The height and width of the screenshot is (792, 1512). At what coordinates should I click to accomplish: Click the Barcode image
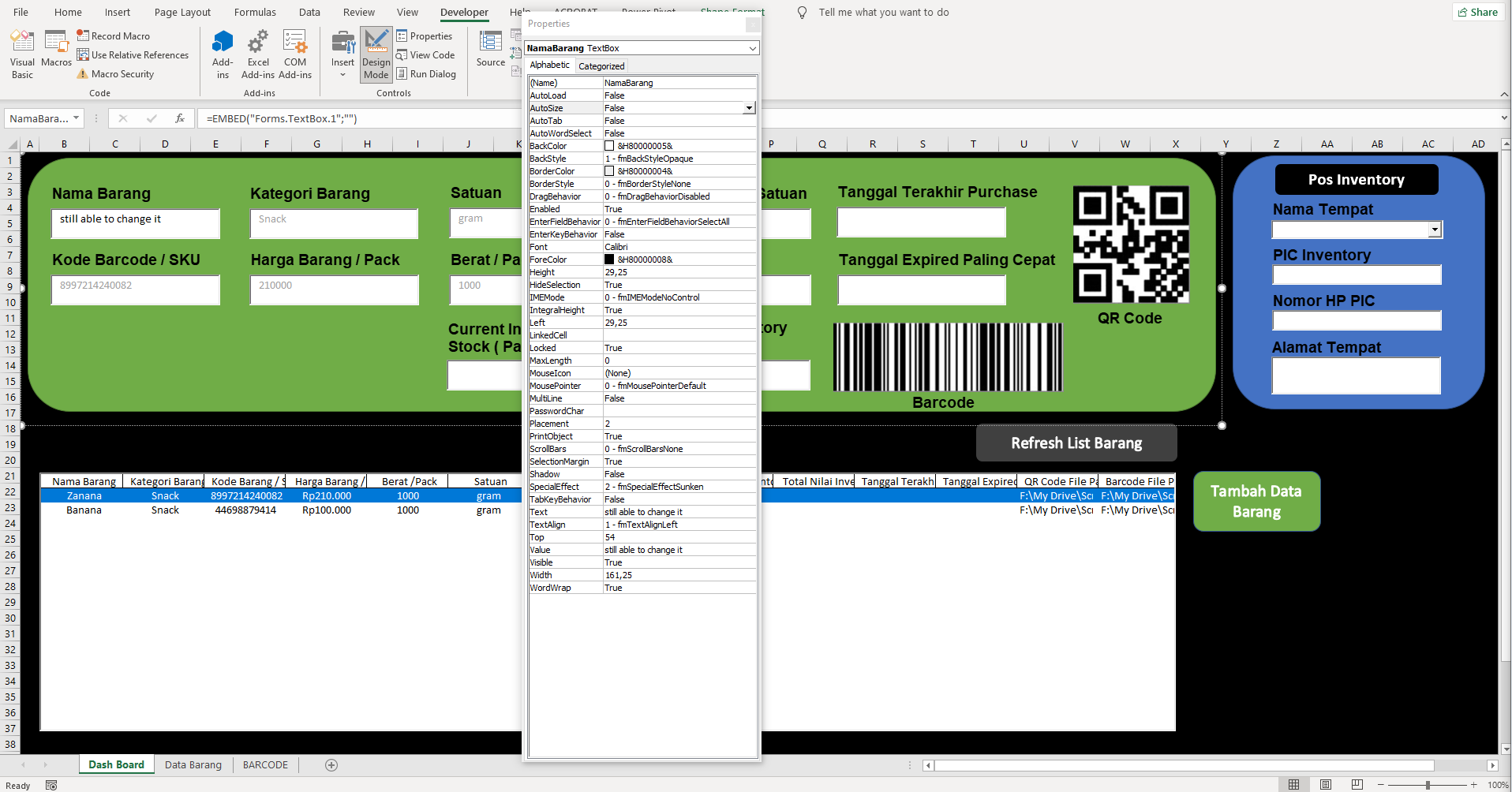click(x=948, y=357)
